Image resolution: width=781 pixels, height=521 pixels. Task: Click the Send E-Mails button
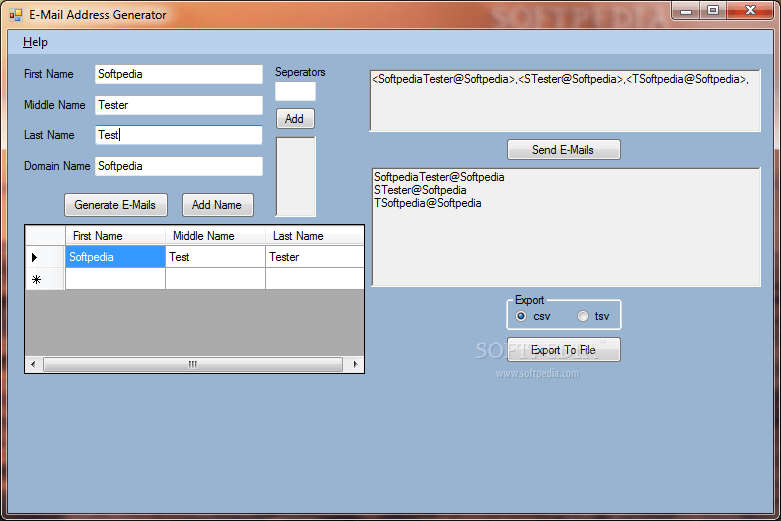coord(563,149)
